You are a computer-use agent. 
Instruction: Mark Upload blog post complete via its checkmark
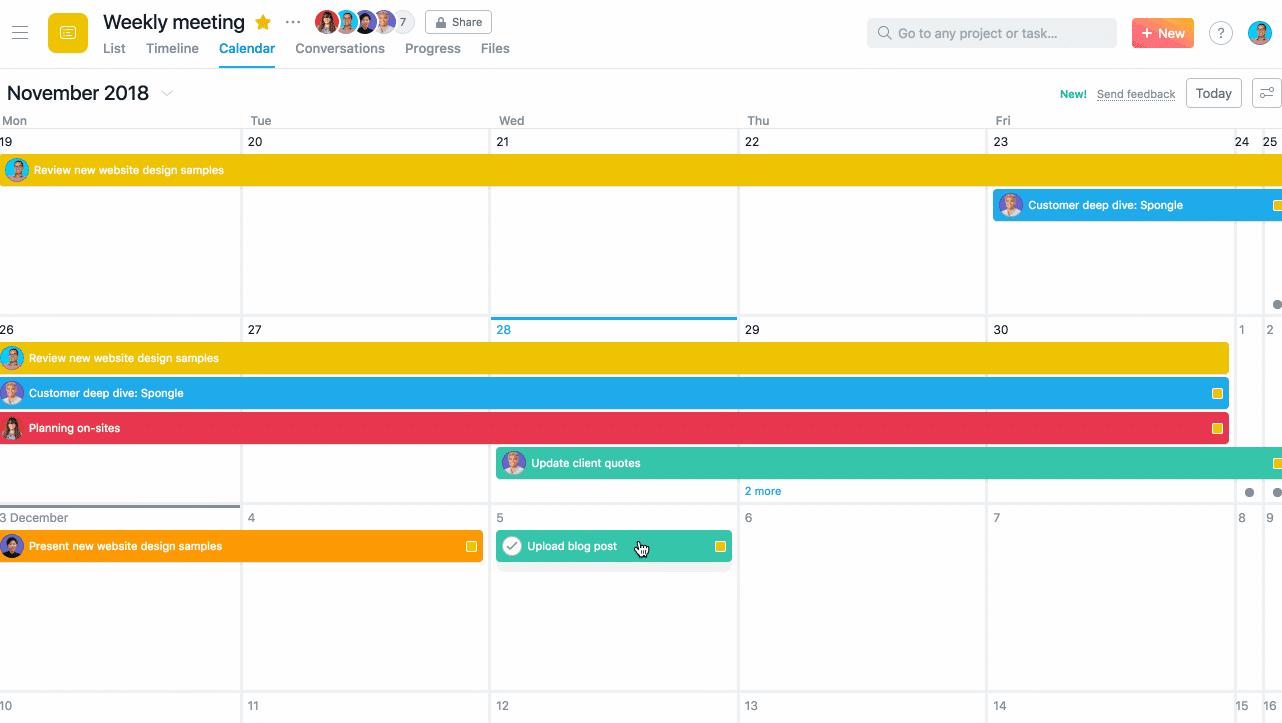[512, 546]
